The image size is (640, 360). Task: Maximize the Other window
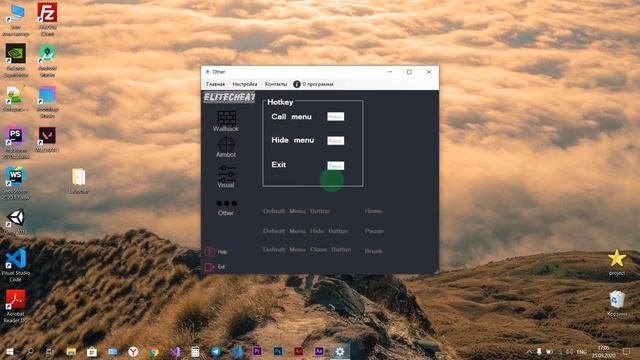point(409,72)
